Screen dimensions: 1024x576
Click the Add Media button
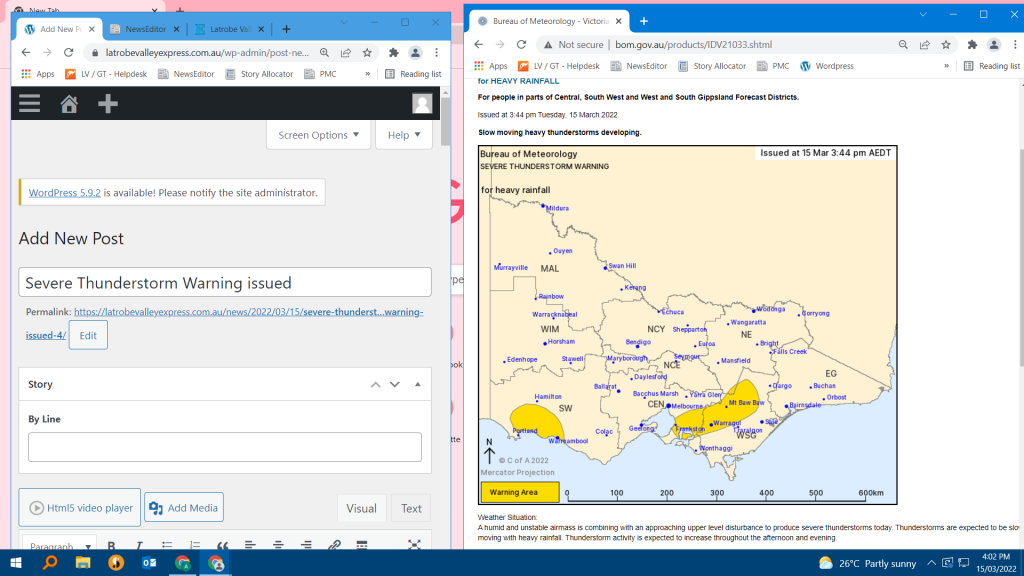184,507
